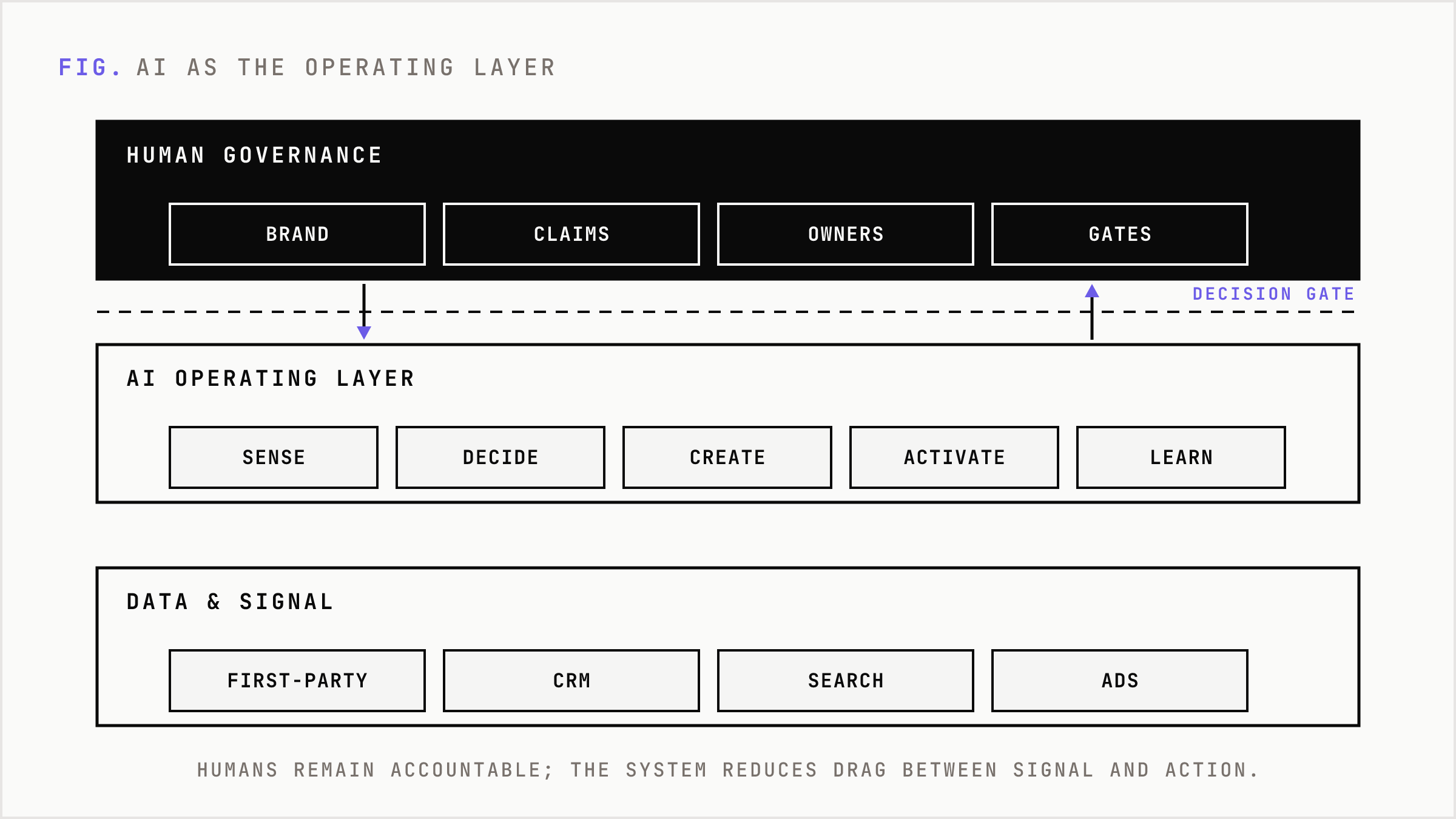Click the ADS data box
The image size is (1456, 819).
tap(1120, 681)
